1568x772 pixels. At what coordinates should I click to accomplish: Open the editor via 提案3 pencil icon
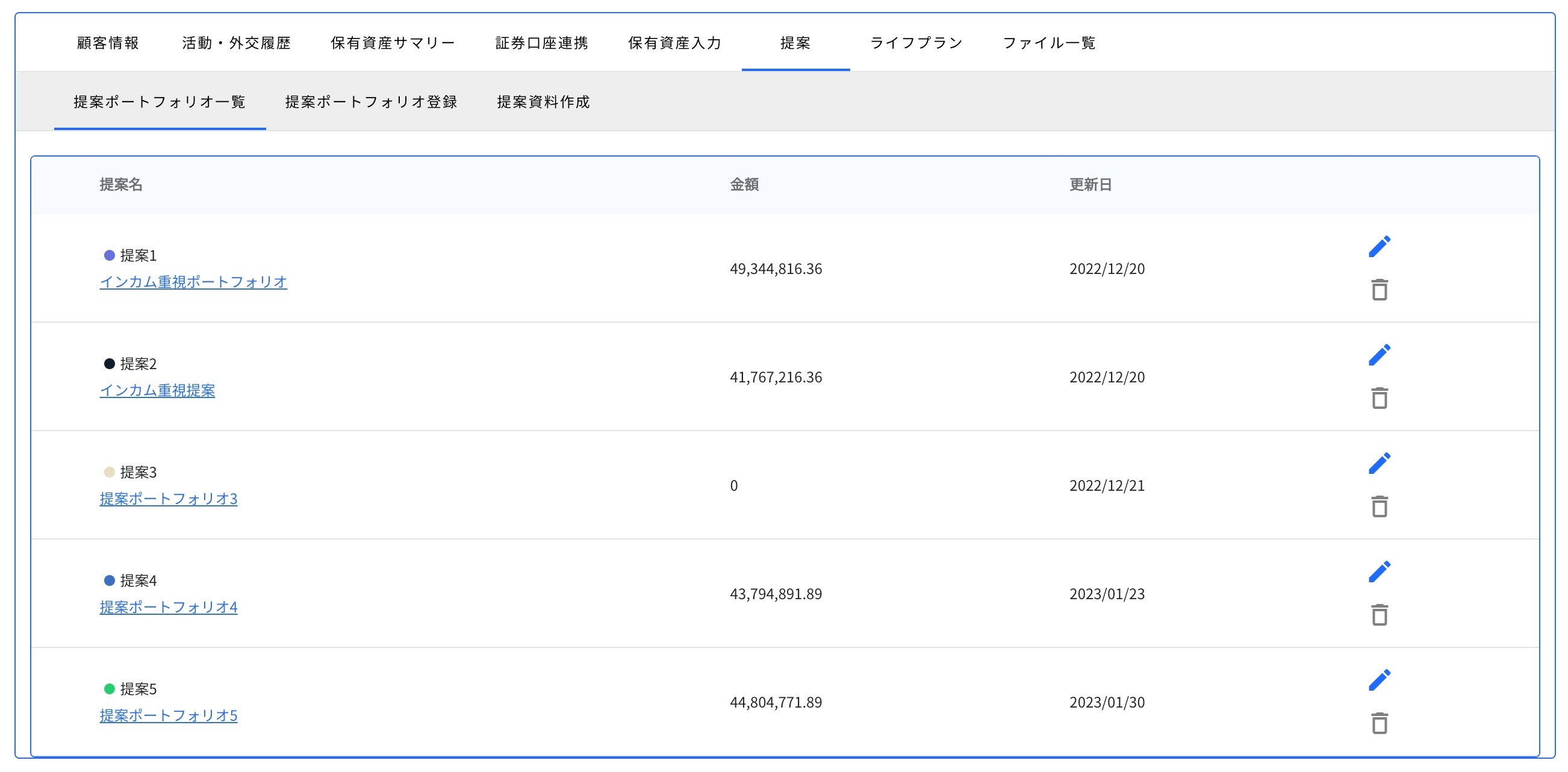click(x=1380, y=463)
